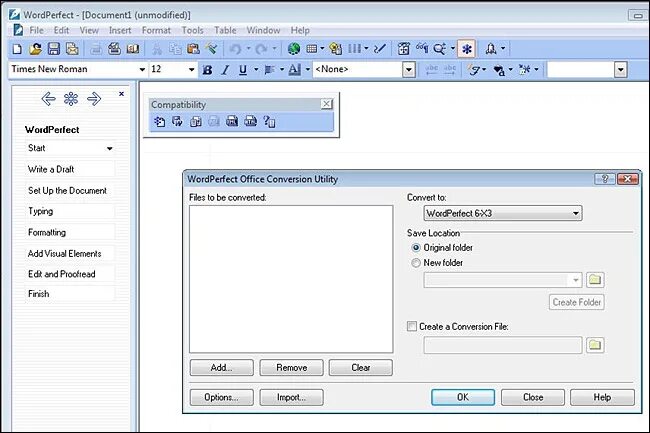Close the Compatibility floating toolbar
The width and height of the screenshot is (650, 433).
[327, 104]
